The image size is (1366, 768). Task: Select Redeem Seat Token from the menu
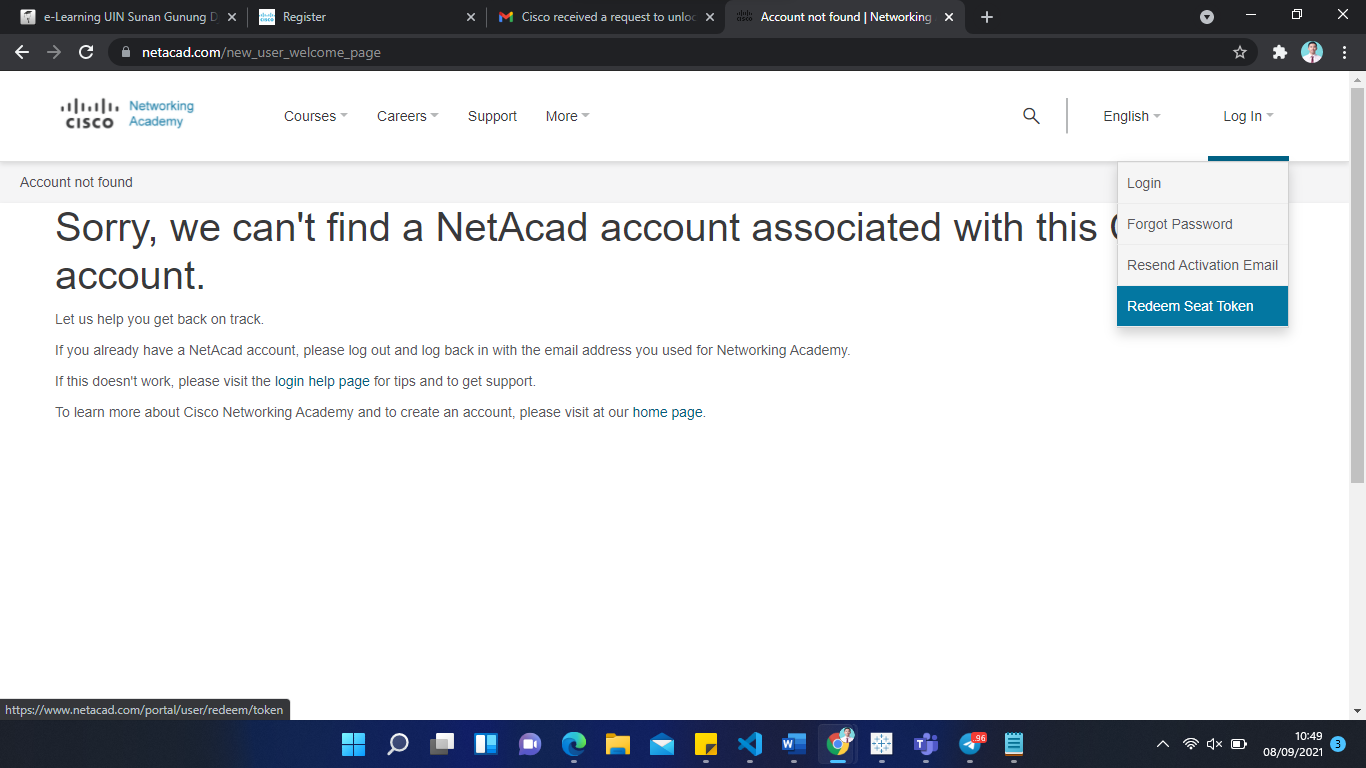1202,306
